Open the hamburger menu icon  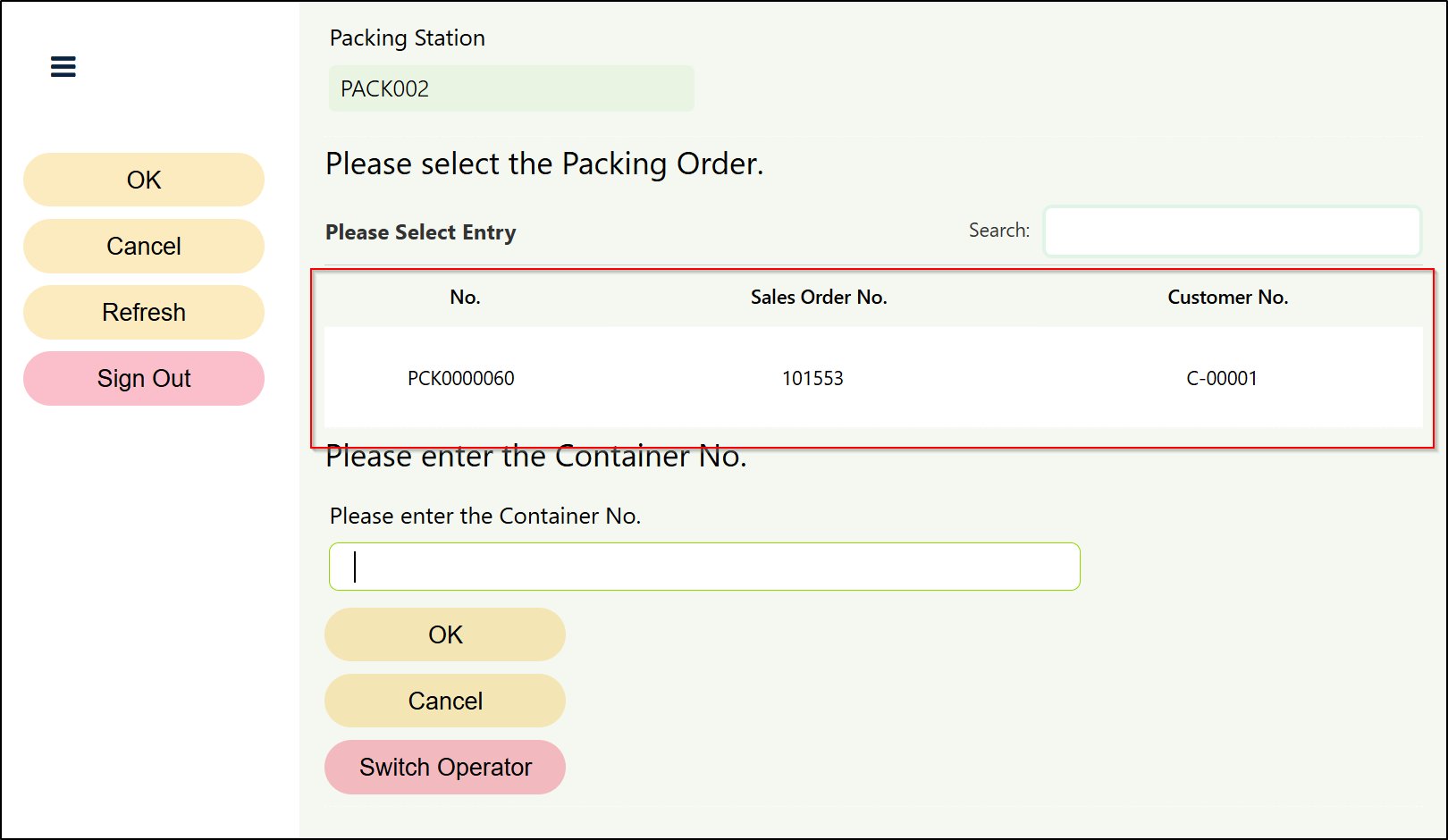coord(63,67)
